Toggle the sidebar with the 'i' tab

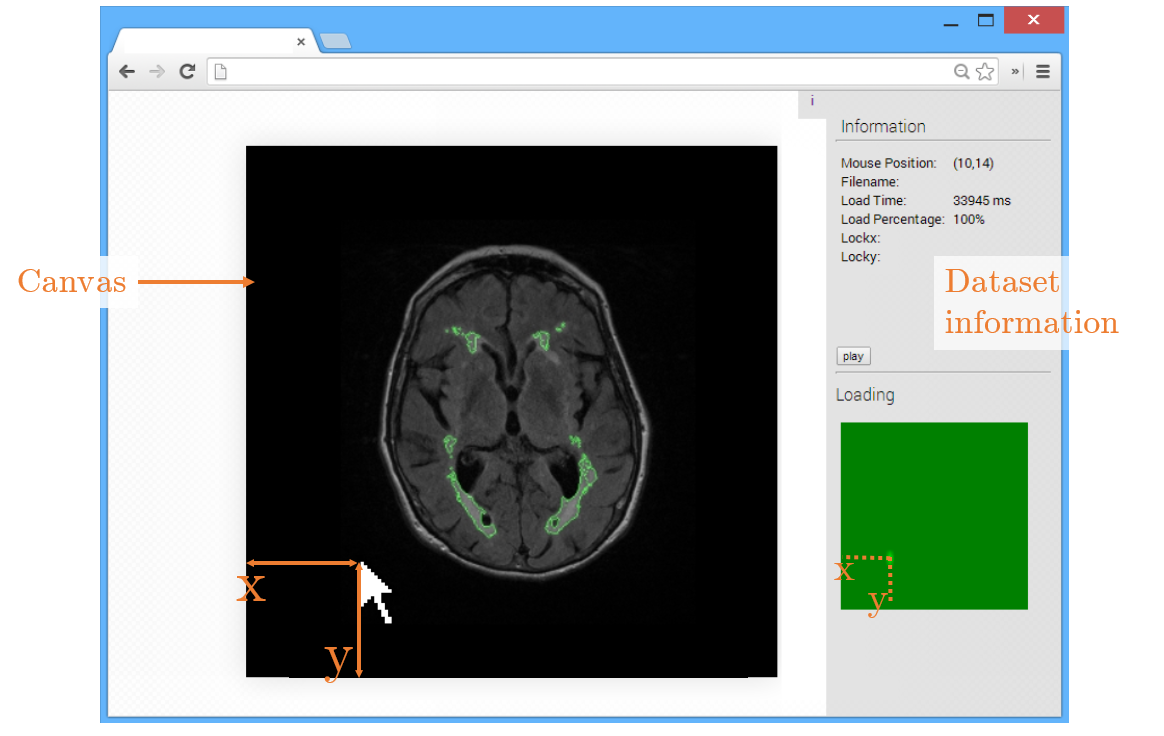[x=812, y=101]
